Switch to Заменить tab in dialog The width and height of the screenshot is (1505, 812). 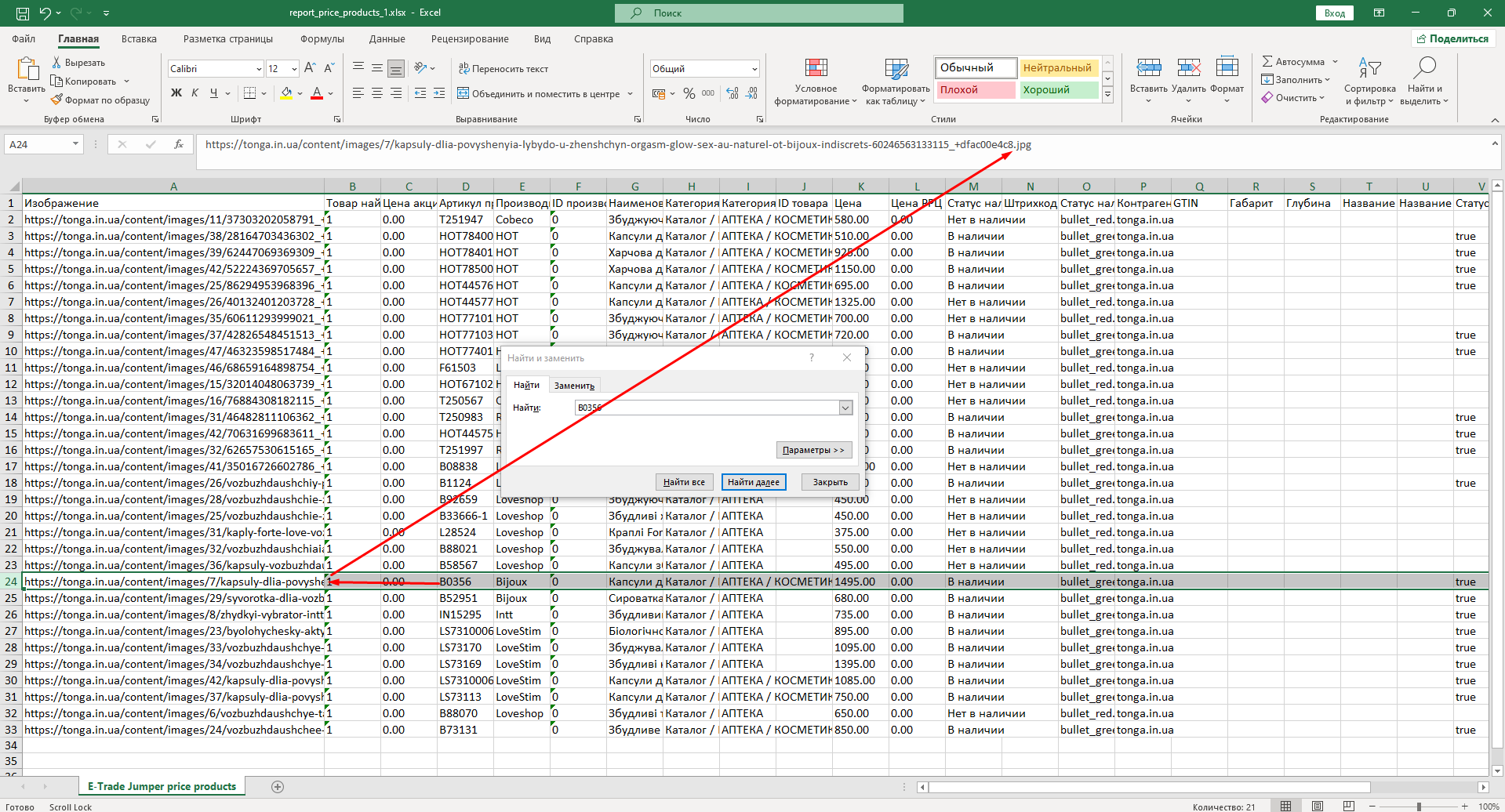(574, 385)
